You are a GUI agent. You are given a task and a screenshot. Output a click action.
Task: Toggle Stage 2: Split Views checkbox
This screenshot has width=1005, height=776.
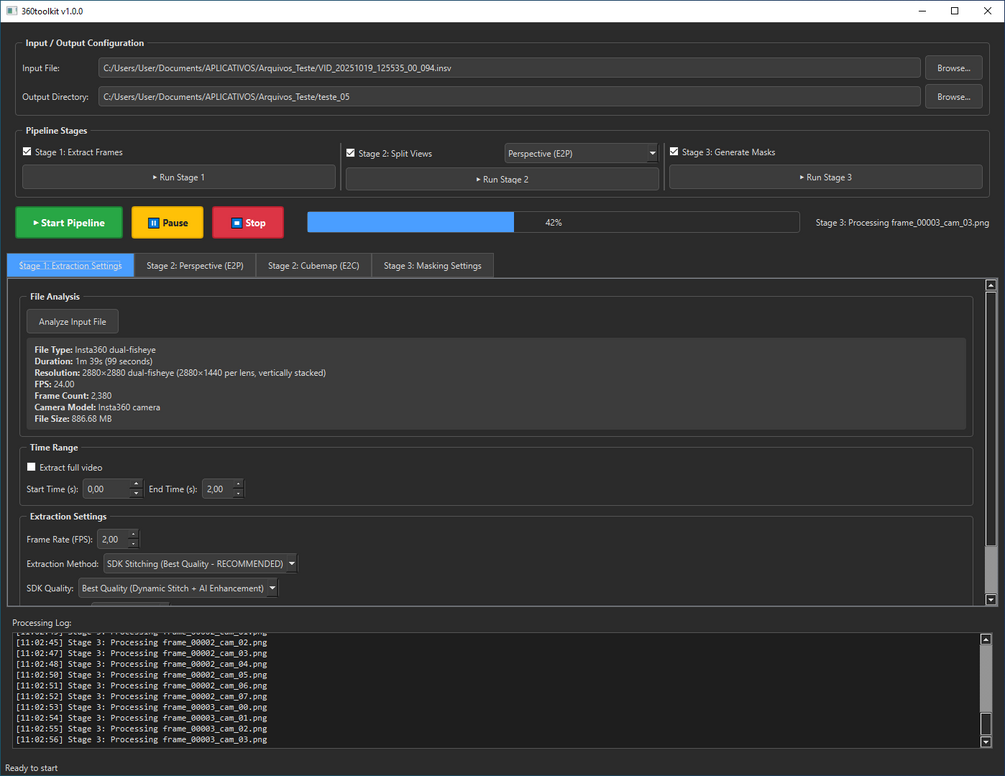pos(351,153)
